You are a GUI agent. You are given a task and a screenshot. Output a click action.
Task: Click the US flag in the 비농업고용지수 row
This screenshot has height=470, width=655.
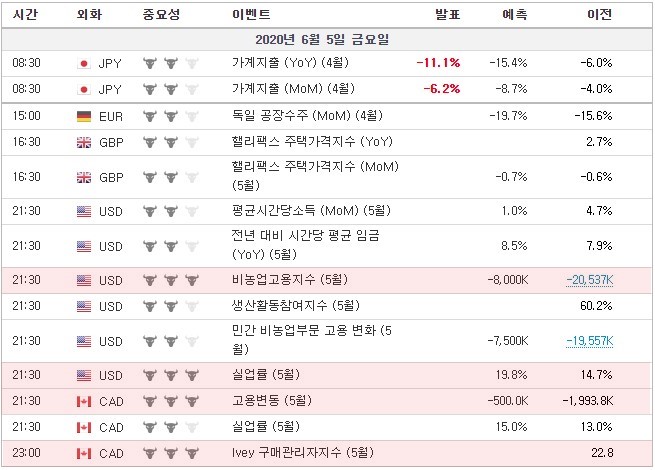[x=84, y=280]
